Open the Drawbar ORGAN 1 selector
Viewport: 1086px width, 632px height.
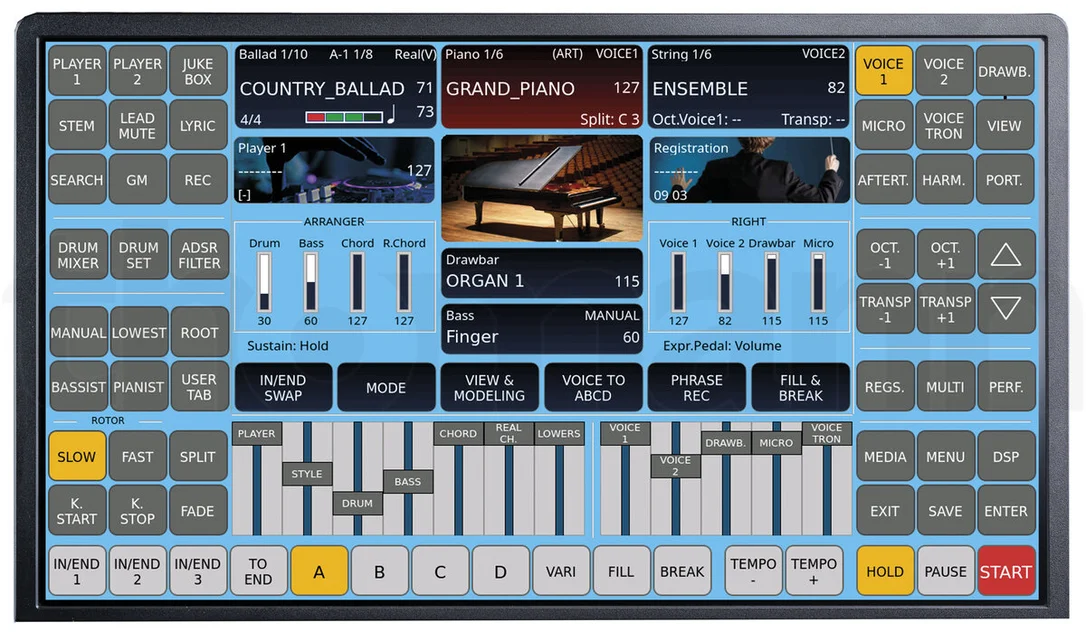[542, 272]
